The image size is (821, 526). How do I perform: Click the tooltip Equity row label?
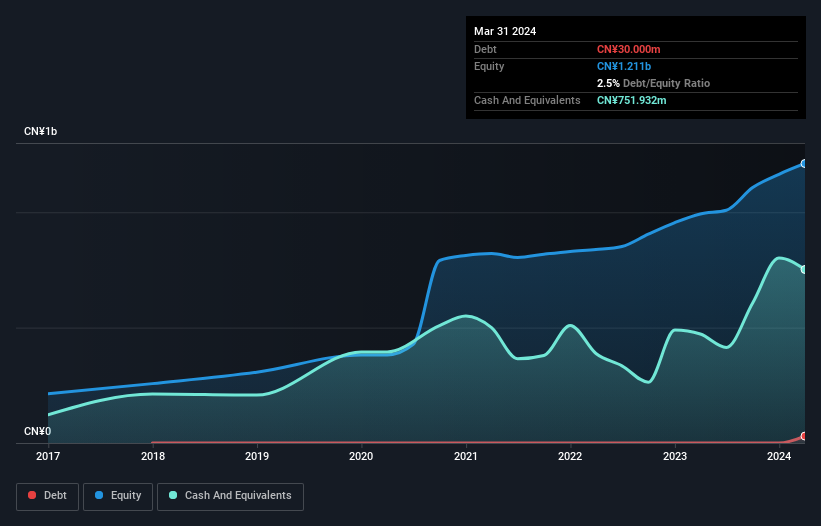click(x=489, y=66)
